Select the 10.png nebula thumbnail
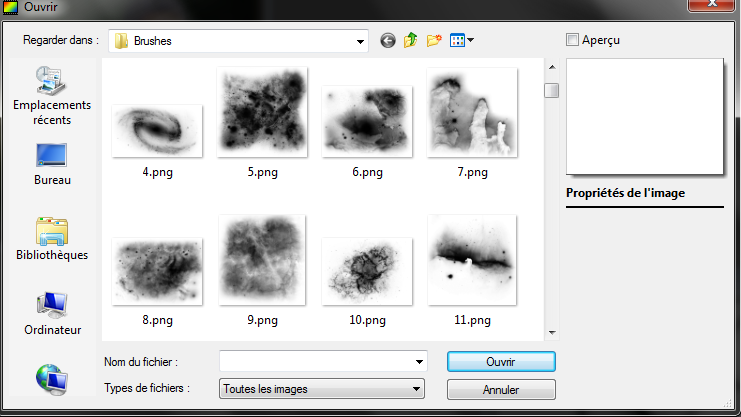The height and width of the screenshot is (417, 741). click(367, 271)
